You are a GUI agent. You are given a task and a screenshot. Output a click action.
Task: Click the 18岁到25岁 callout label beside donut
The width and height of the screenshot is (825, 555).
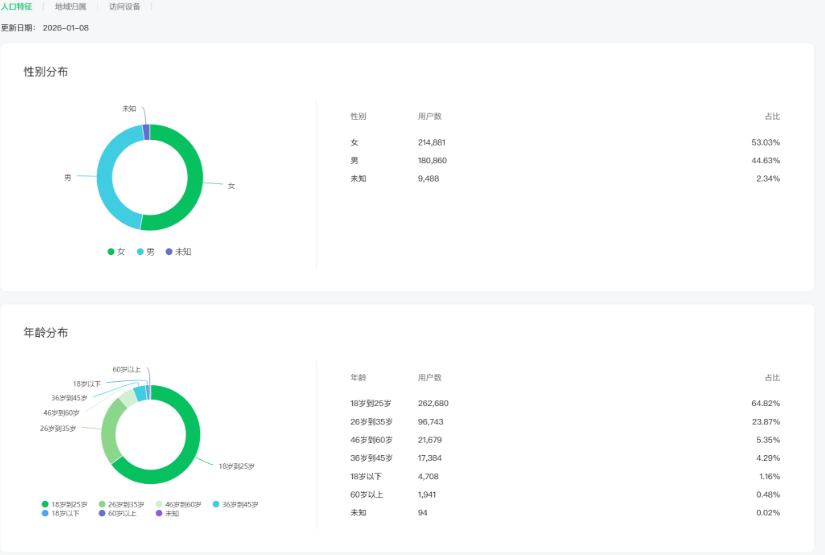point(237,466)
